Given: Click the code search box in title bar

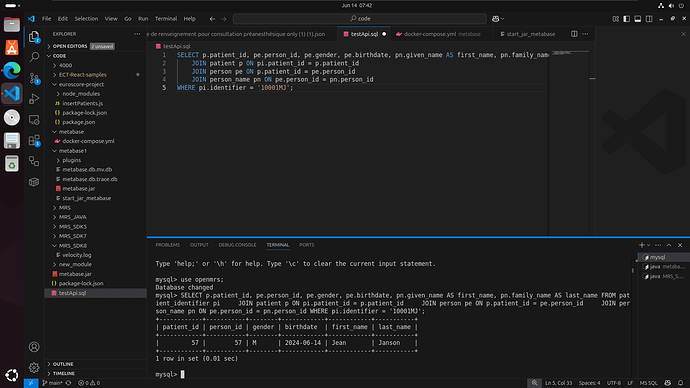Looking at the screenshot, I should point(360,19).
